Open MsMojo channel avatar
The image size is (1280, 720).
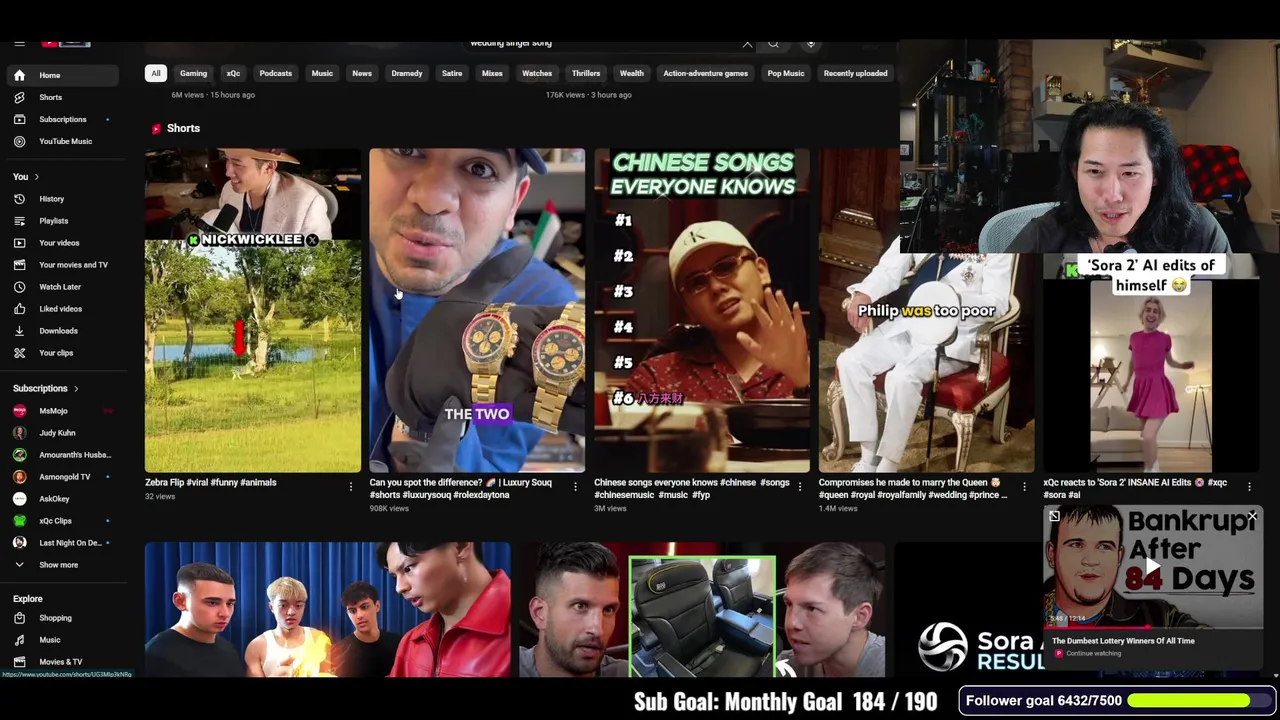pyautogui.click(x=19, y=411)
